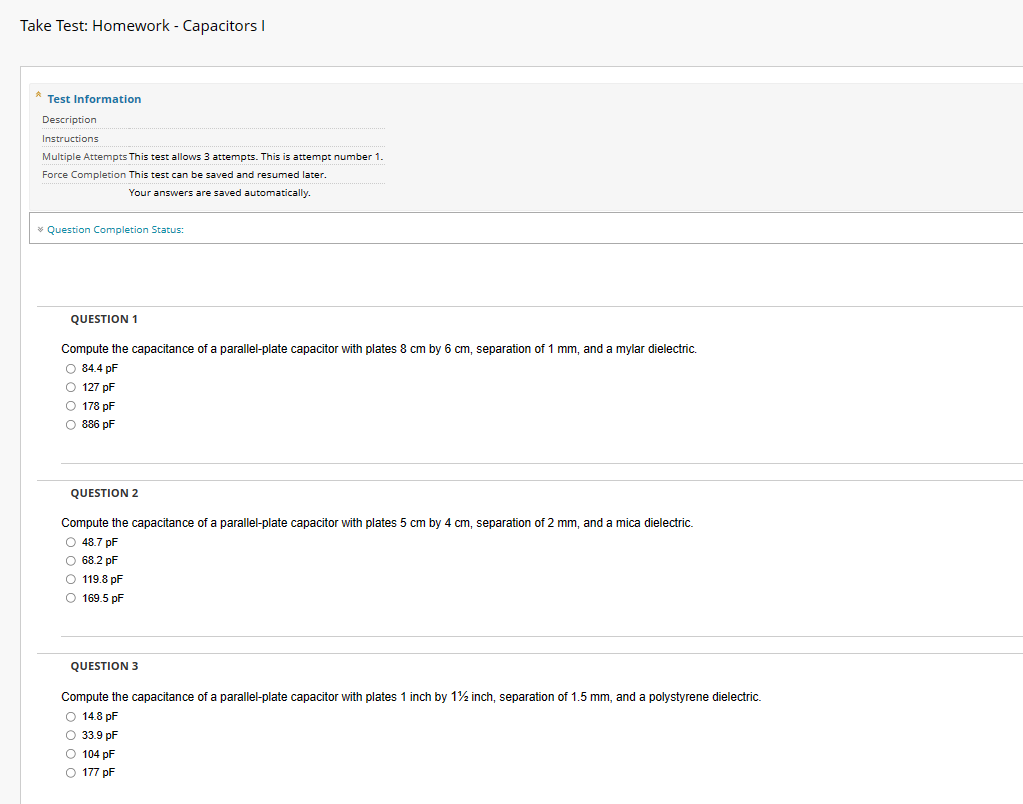This screenshot has height=804, width=1023.
Task: Open the Test Information heading link
Action: click(x=94, y=99)
